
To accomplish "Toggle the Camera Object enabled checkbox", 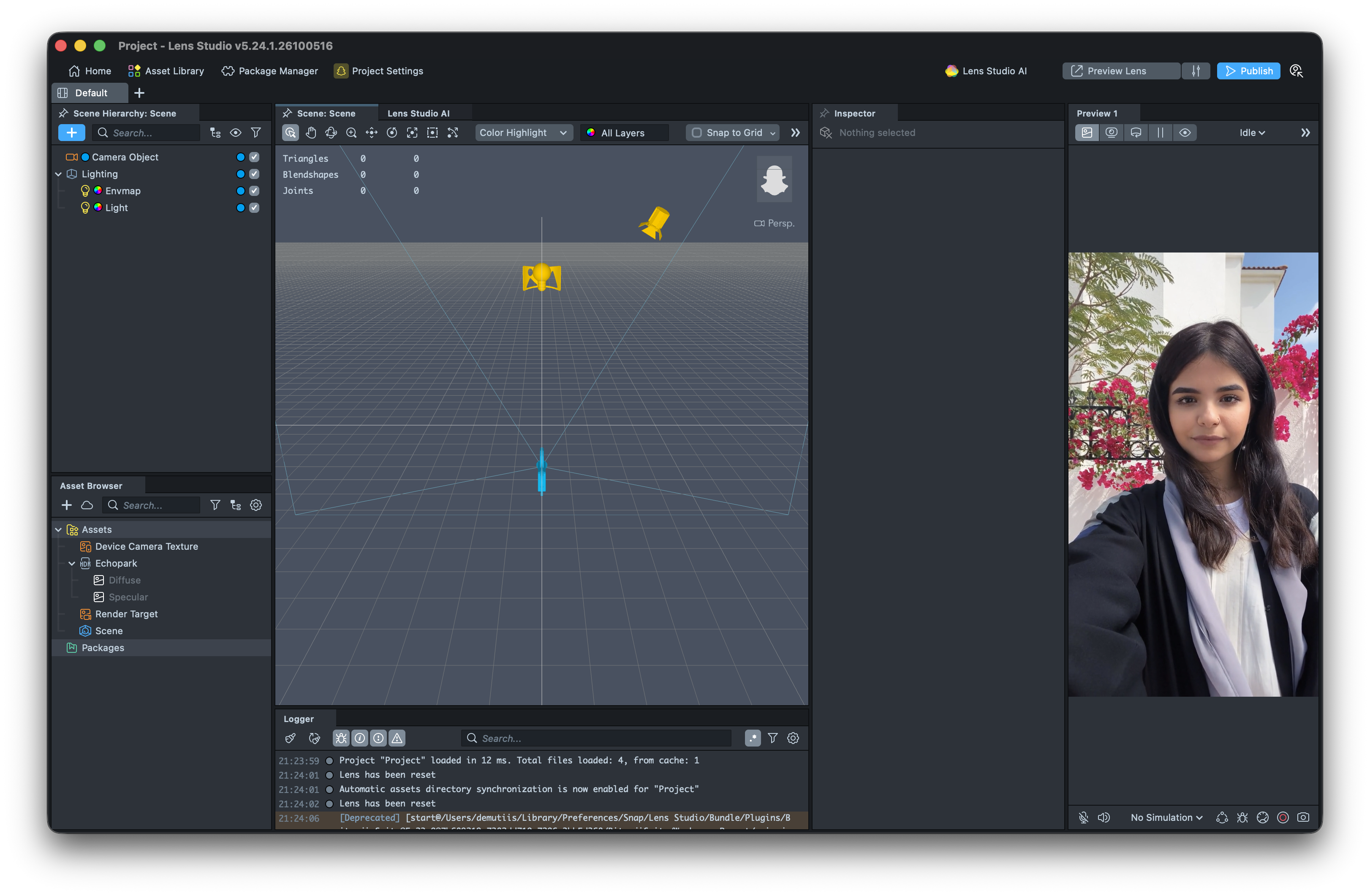I will coord(254,157).
